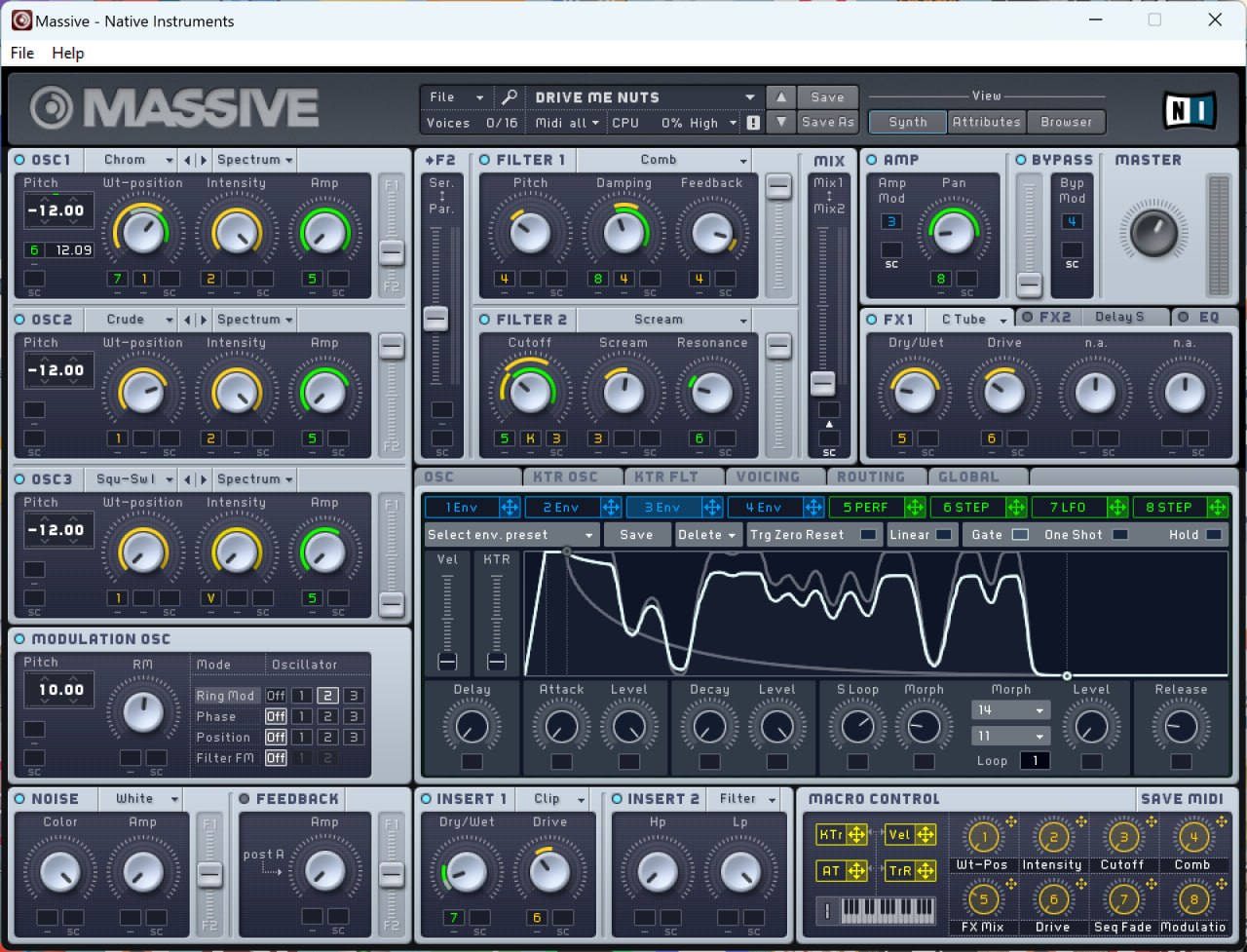This screenshot has height=952, width=1247.
Task: Click the green handle of 7 LFO
Action: 1117,507
